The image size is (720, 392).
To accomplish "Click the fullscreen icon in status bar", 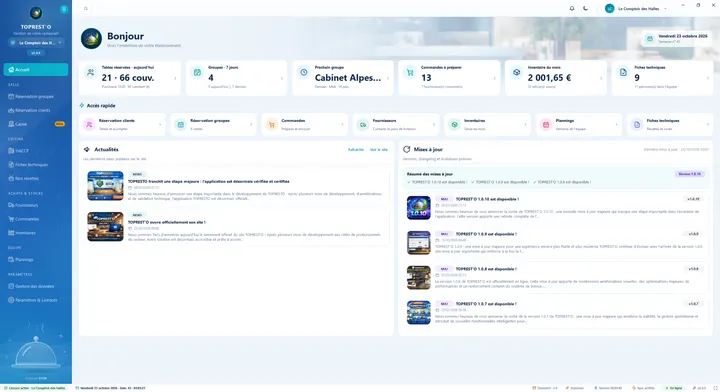I will tap(715, 388).
